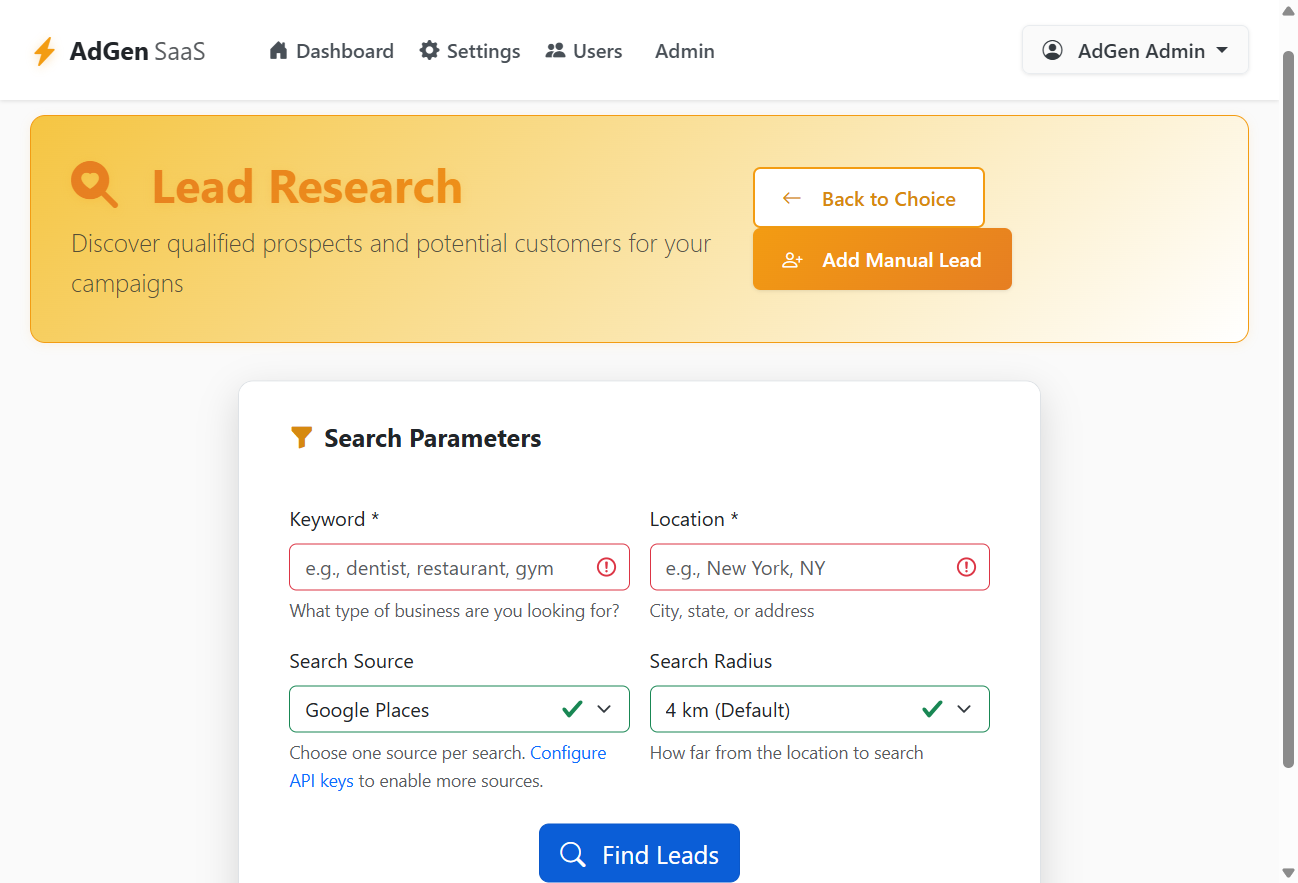The width and height of the screenshot is (1298, 883).
Task: Click the AdGen lightning bolt logo
Action: coord(44,51)
